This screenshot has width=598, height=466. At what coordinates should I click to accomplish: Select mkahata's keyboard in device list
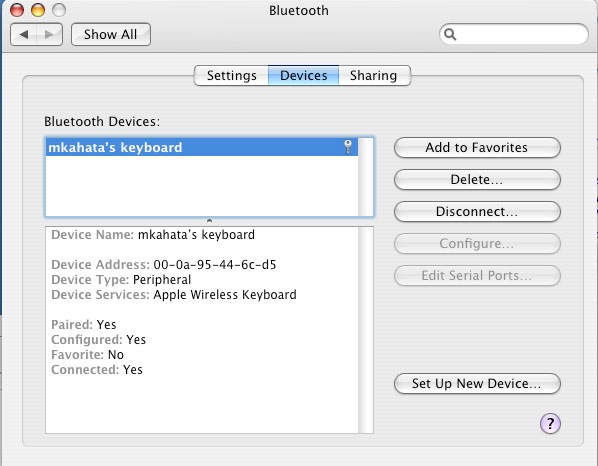pos(202,147)
